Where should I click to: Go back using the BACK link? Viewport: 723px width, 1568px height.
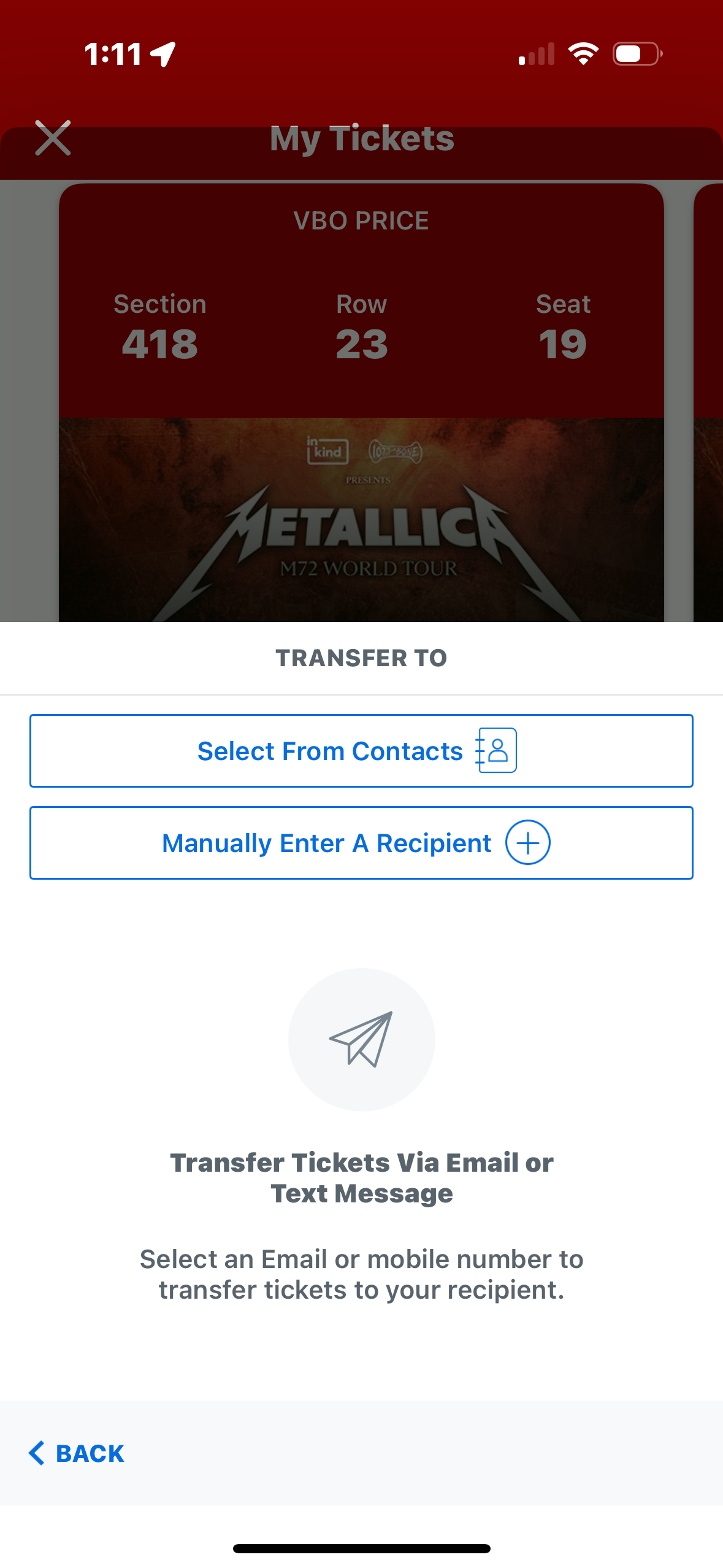point(90,1453)
